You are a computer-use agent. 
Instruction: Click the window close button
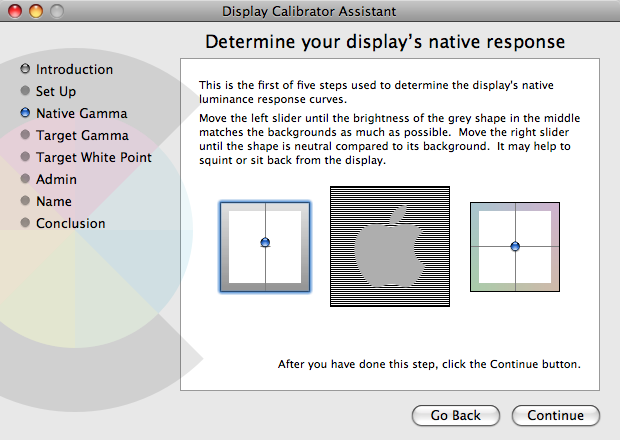click(x=14, y=12)
